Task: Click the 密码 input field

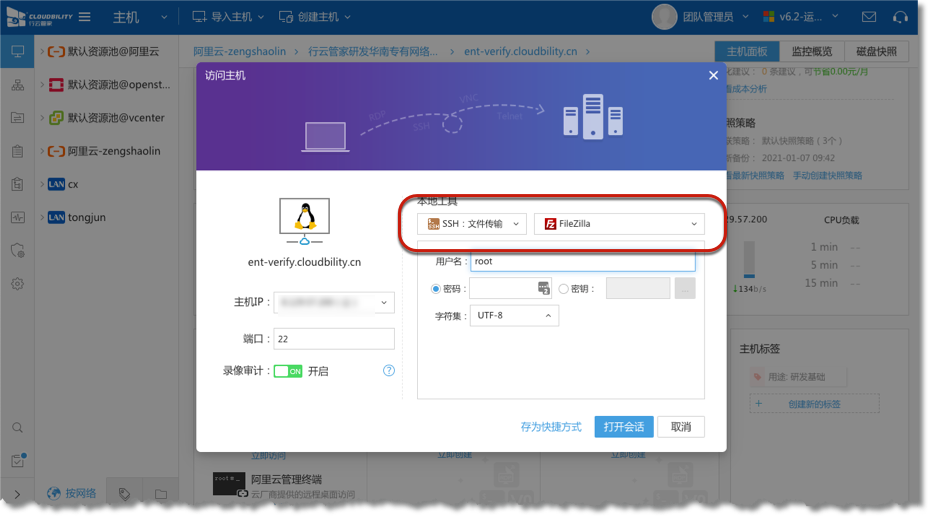Action: point(511,288)
